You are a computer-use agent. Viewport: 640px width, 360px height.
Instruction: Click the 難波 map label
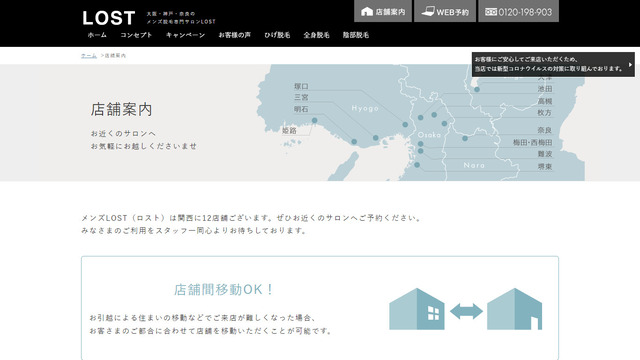point(544,154)
